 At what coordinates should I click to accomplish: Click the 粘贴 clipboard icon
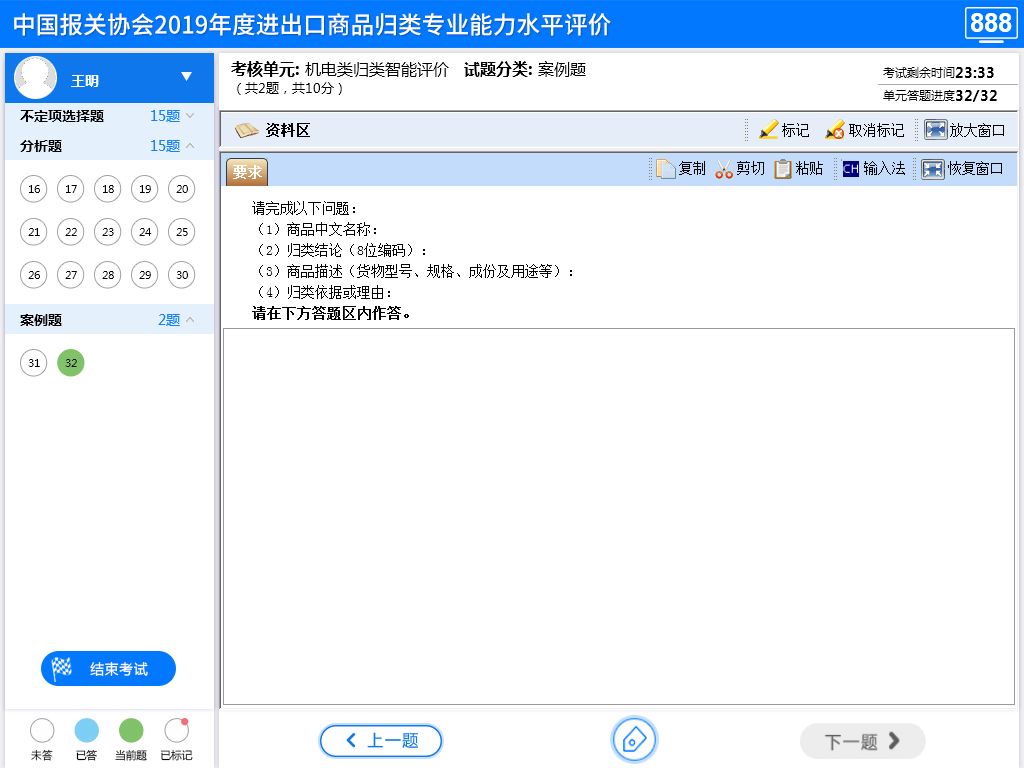pyautogui.click(x=782, y=169)
